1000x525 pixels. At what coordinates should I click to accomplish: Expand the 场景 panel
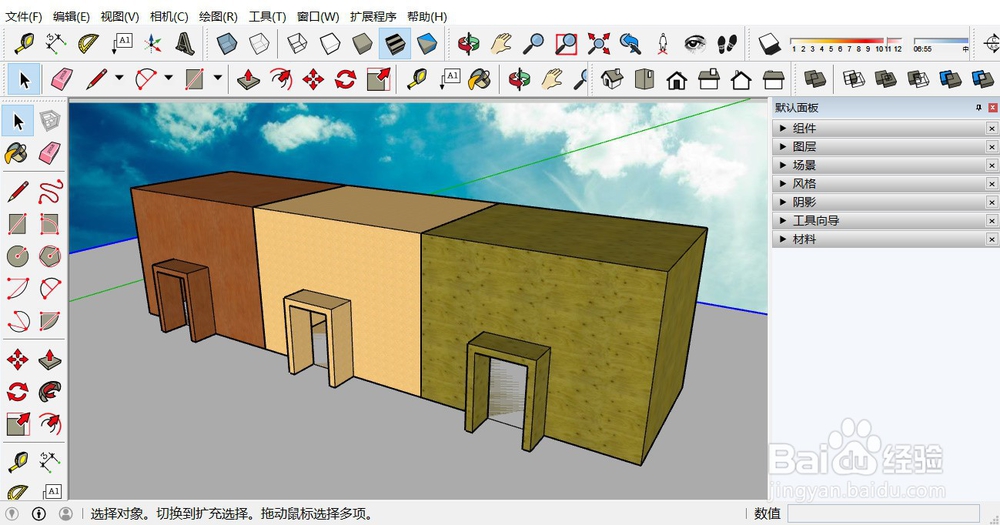pyautogui.click(x=880, y=165)
